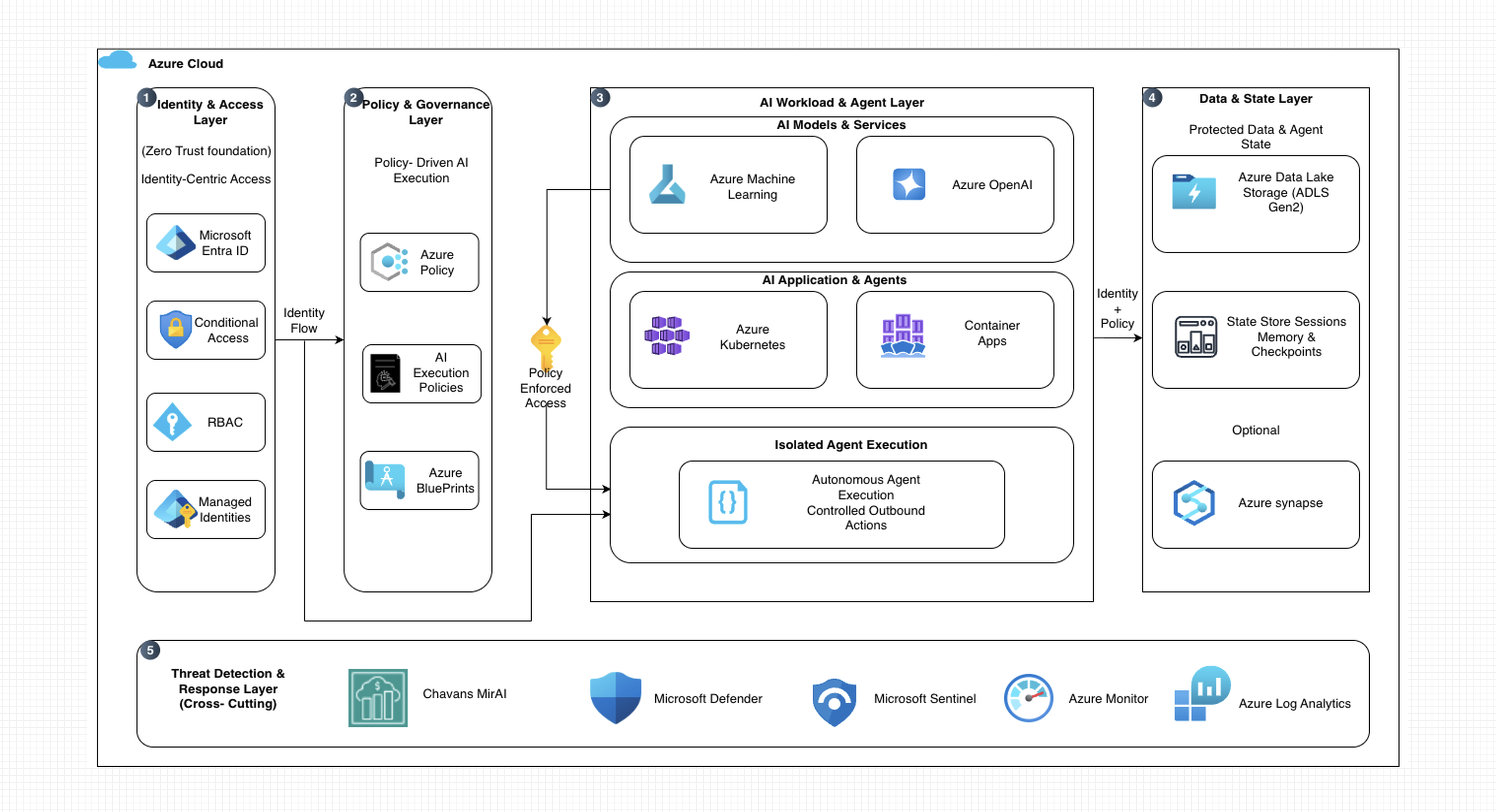This screenshot has height=812, width=1496.
Task: Click the Azure Monitor label
Action: (1108, 698)
